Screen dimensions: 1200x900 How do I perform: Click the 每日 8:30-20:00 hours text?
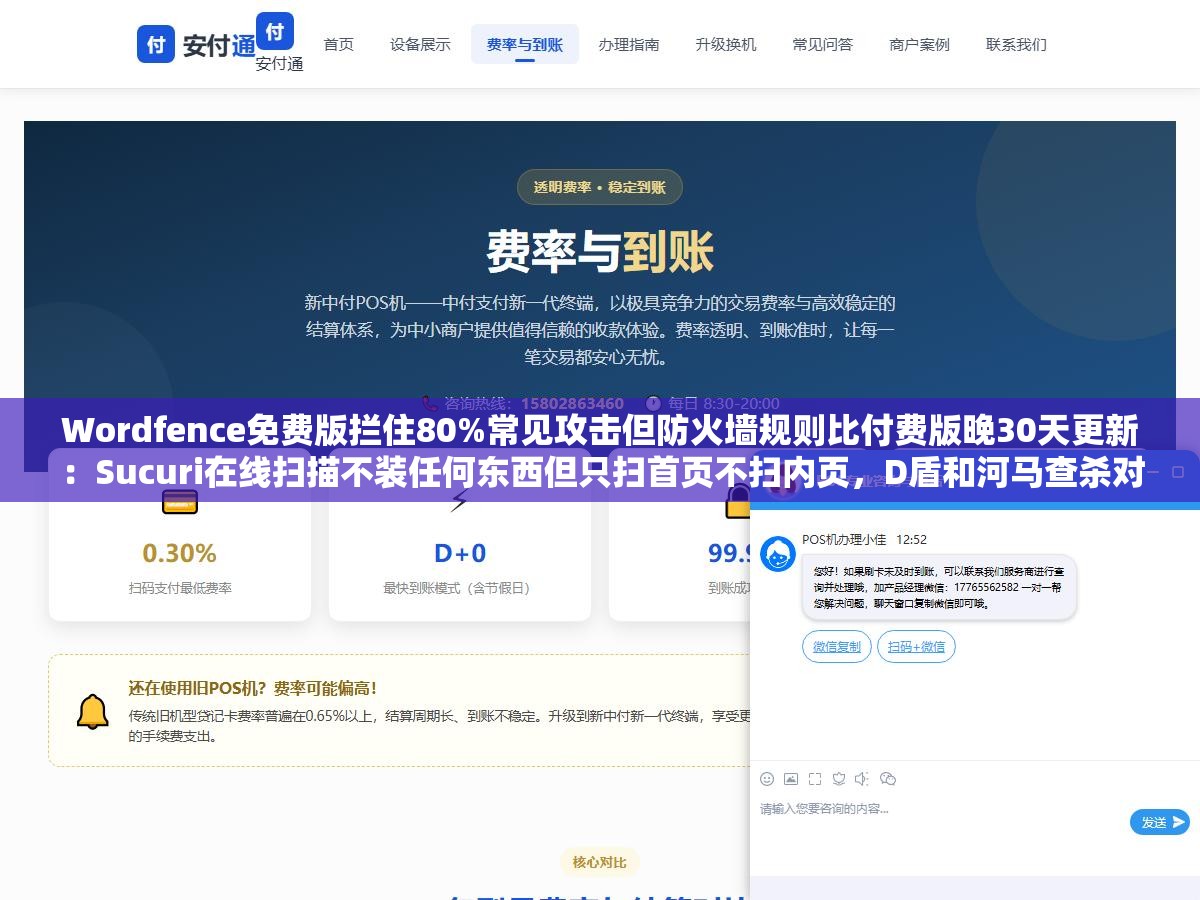724,403
